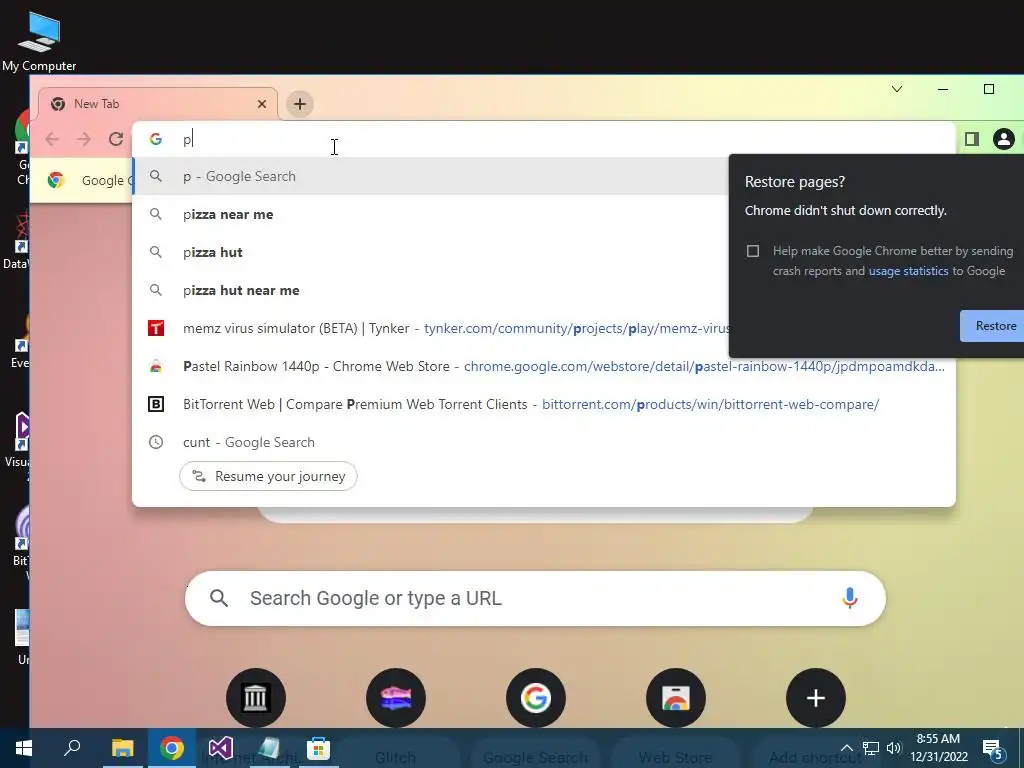Open the 'usage statistics' link
This screenshot has width=1024, height=768.
(908, 271)
